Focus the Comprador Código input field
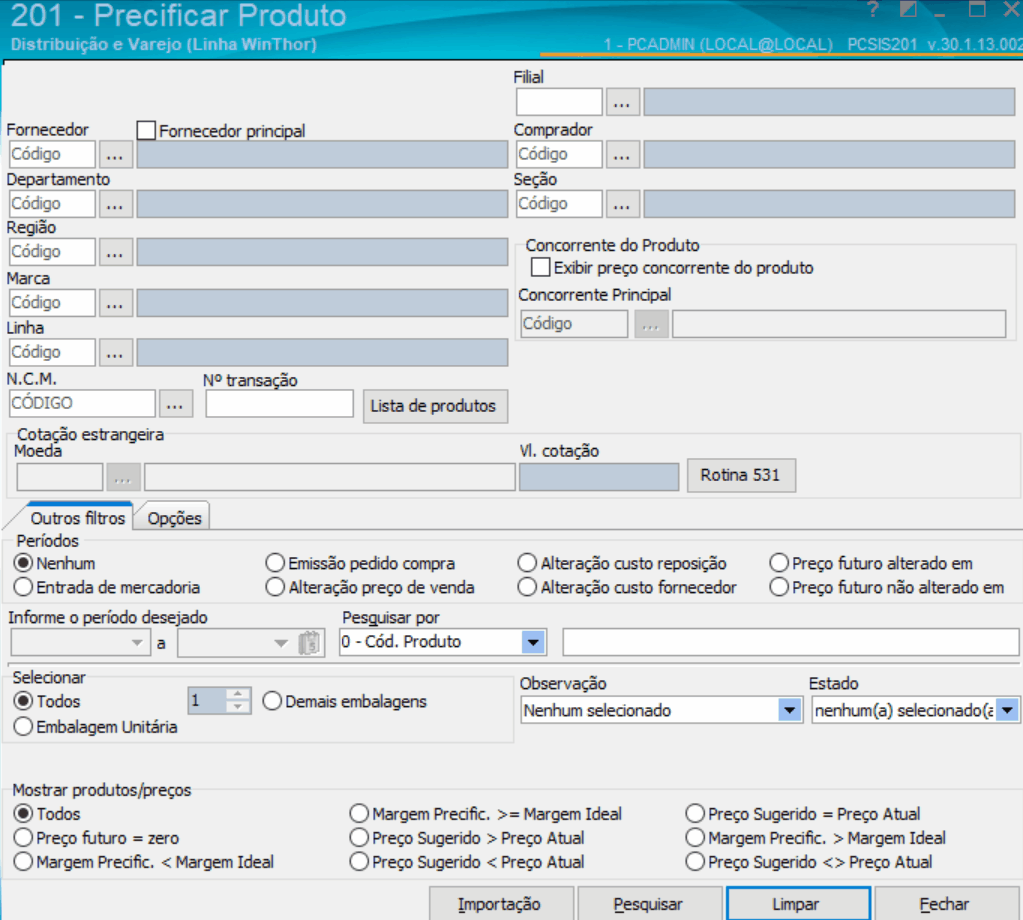This screenshot has height=920, width=1023. click(x=559, y=155)
